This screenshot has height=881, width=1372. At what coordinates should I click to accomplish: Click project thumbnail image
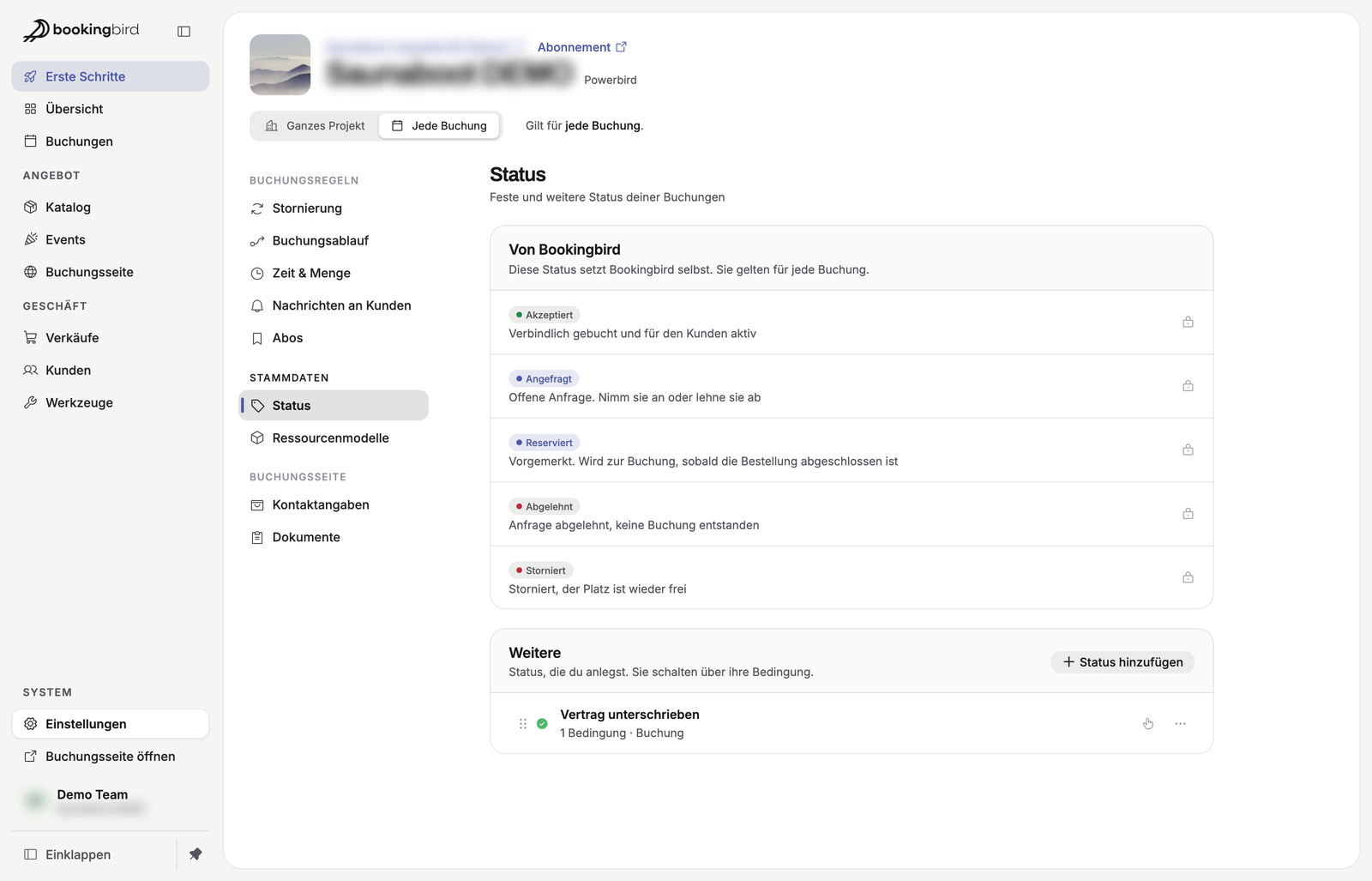[x=280, y=64]
